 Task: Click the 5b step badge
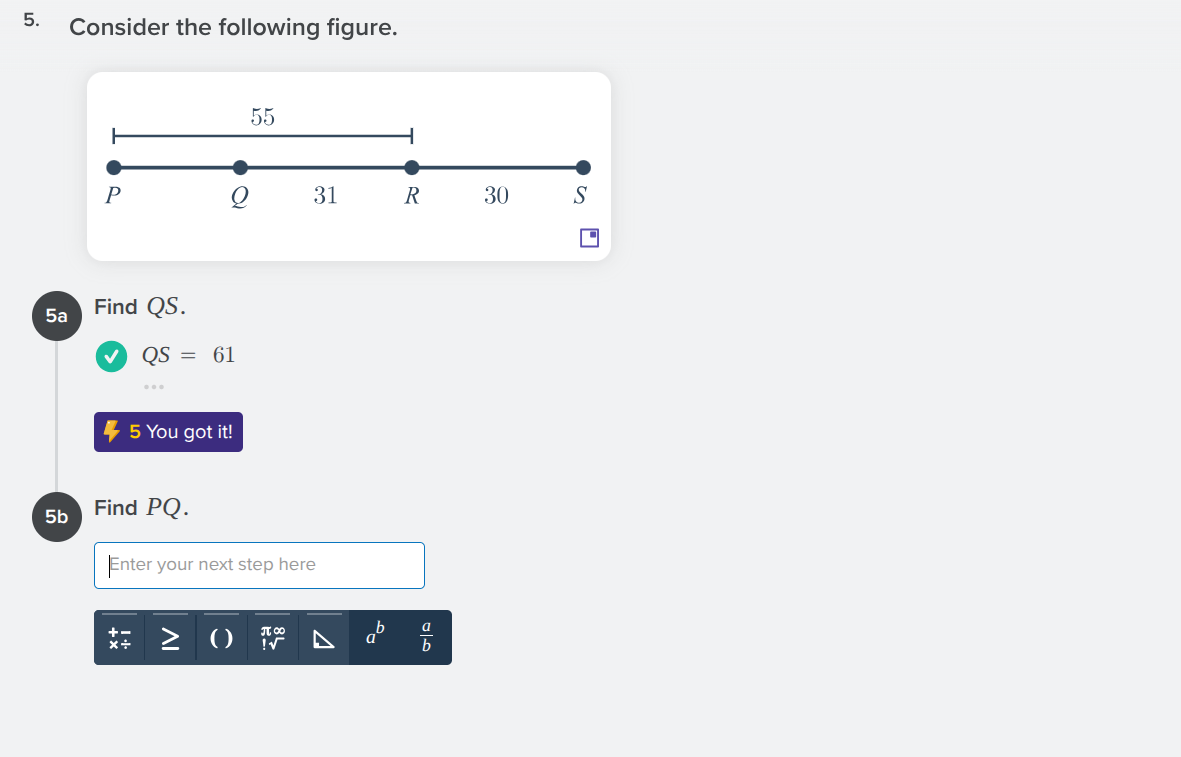(56, 516)
